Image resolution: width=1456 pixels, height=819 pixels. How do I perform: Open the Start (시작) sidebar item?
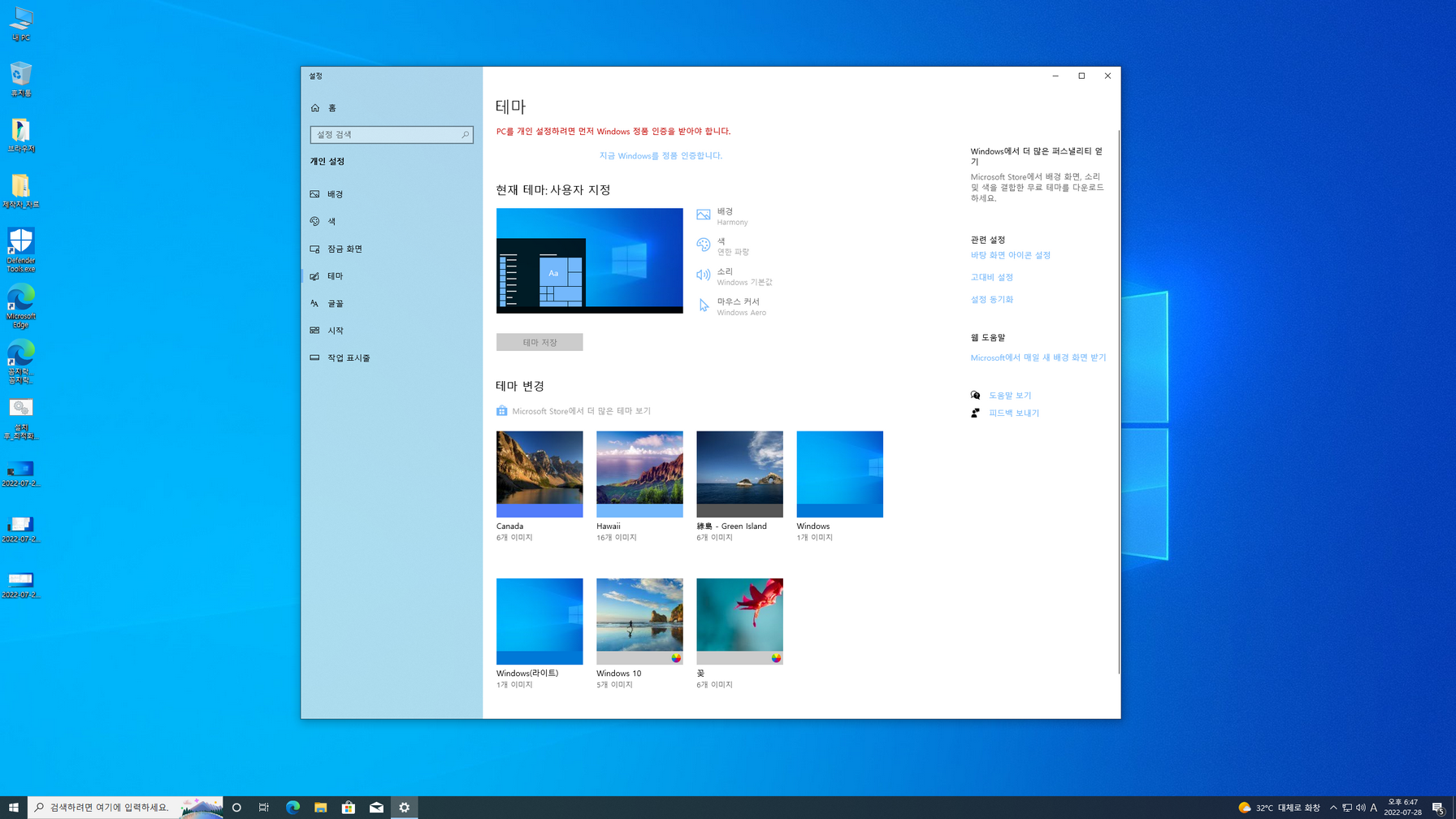[392, 331]
